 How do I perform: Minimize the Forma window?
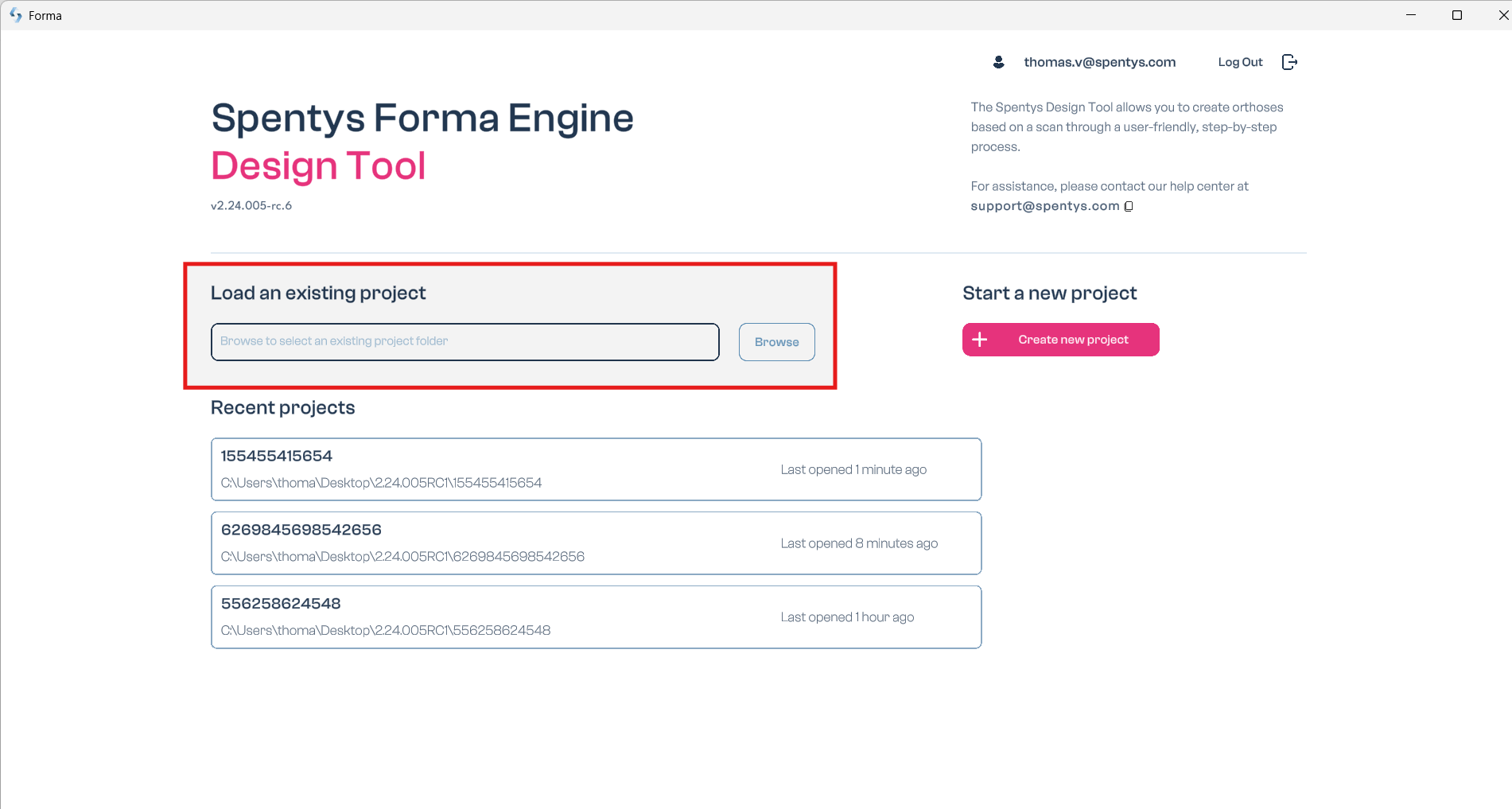tap(1411, 15)
